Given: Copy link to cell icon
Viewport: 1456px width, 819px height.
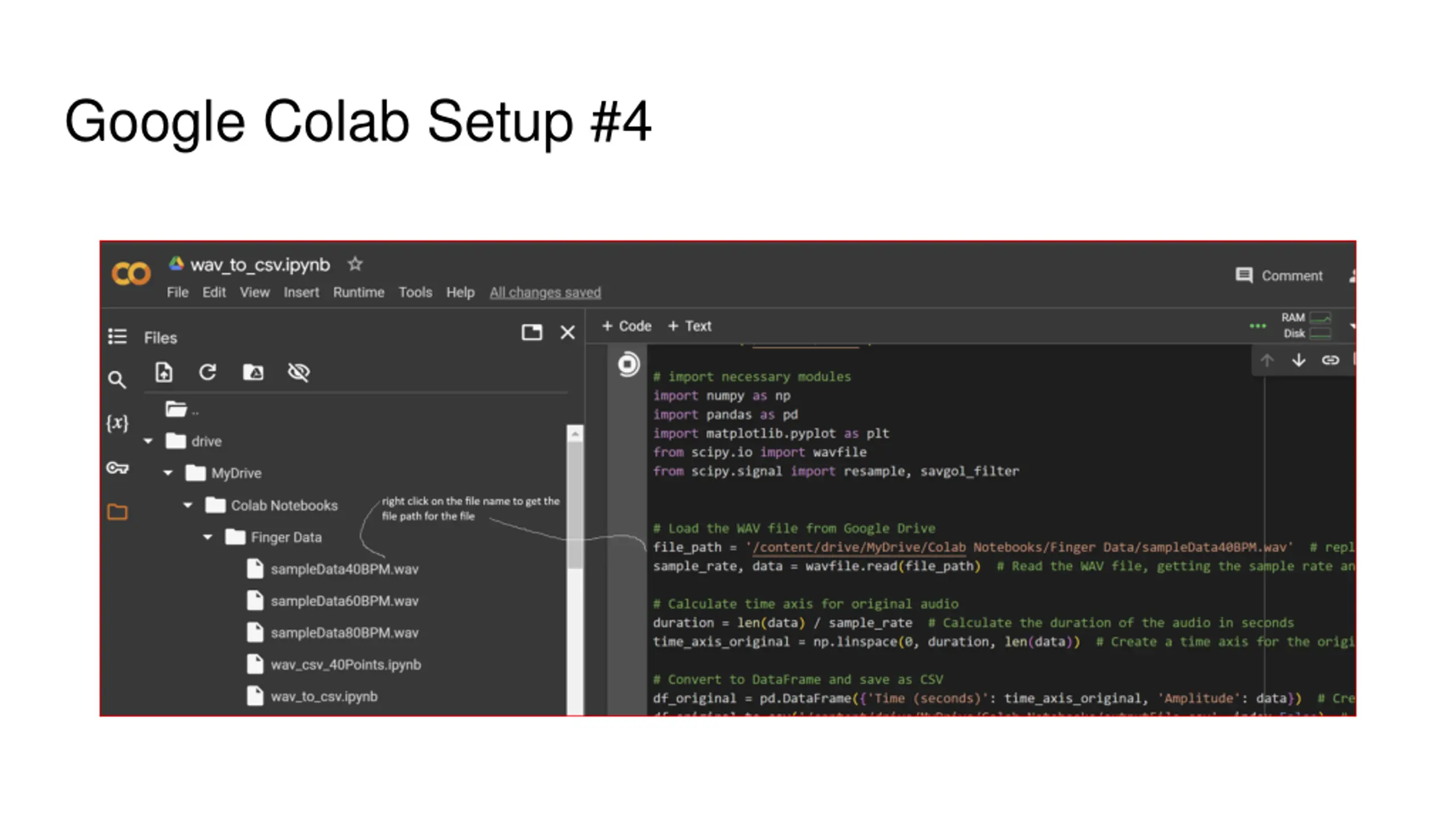Looking at the screenshot, I should [x=1330, y=360].
